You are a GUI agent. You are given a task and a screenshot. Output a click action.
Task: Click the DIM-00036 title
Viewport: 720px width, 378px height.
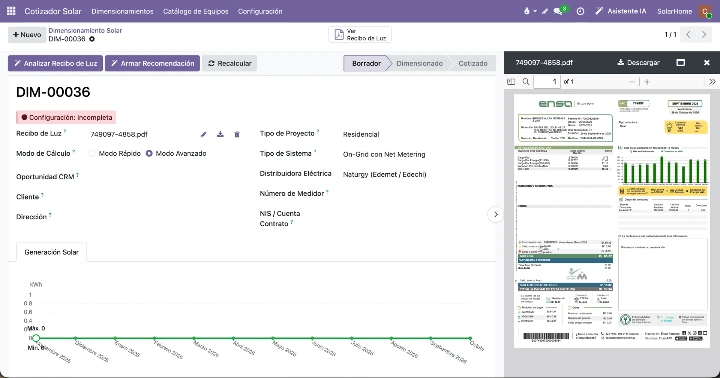[x=53, y=92]
